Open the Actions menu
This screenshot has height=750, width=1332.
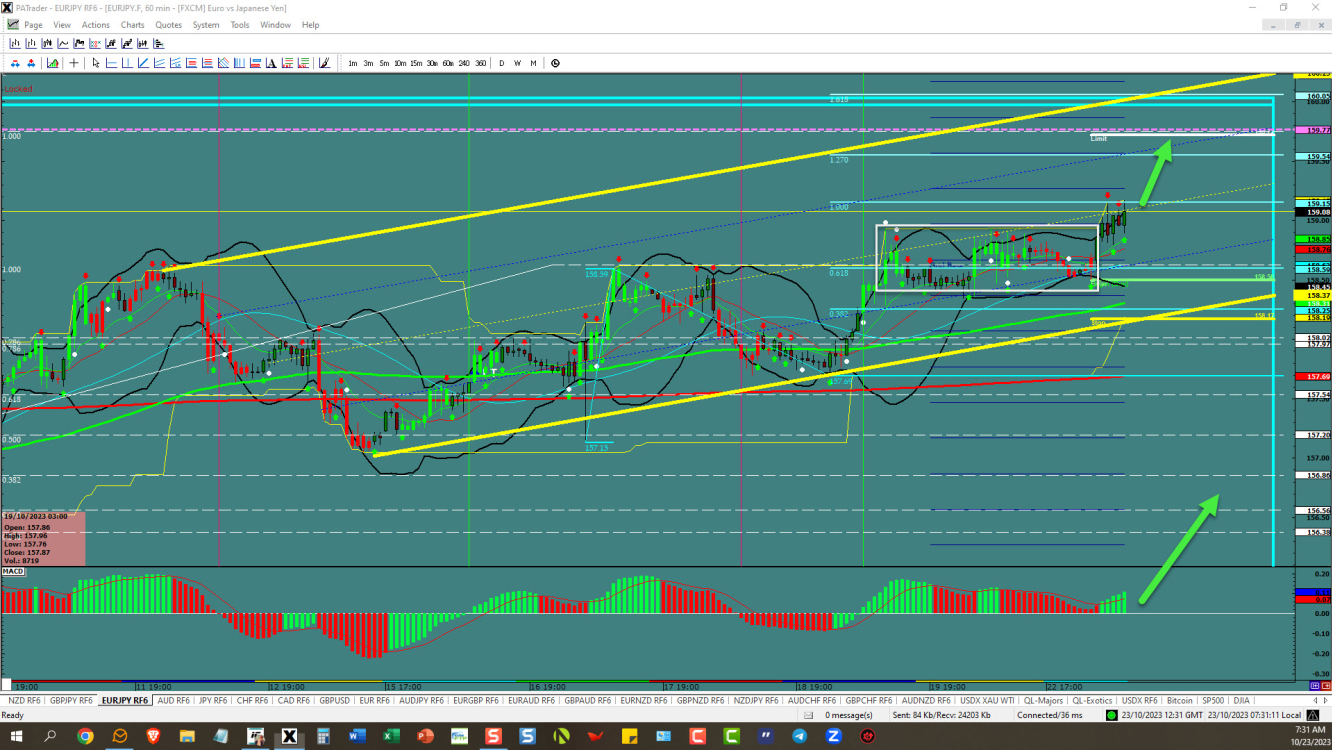point(96,24)
